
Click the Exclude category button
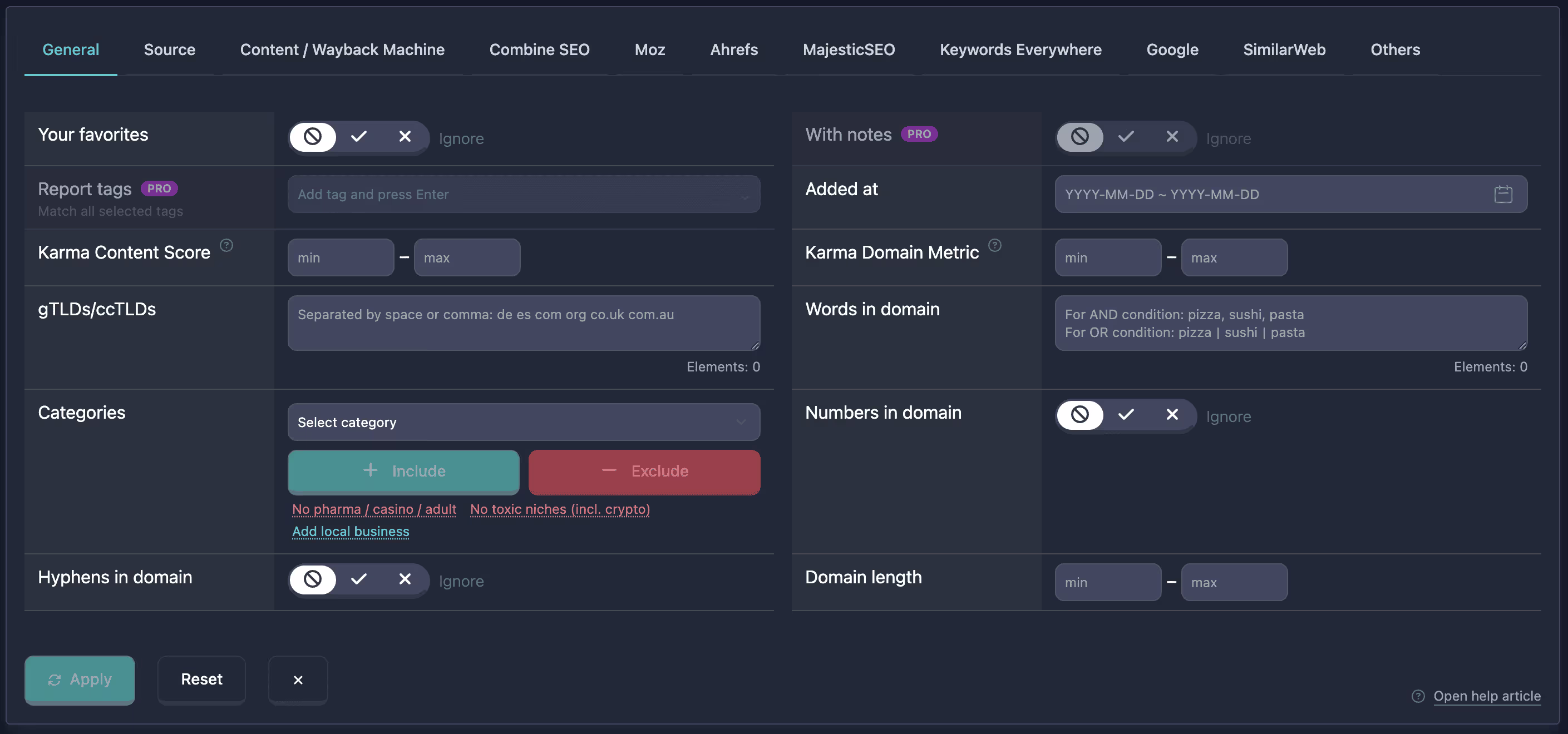tap(644, 472)
